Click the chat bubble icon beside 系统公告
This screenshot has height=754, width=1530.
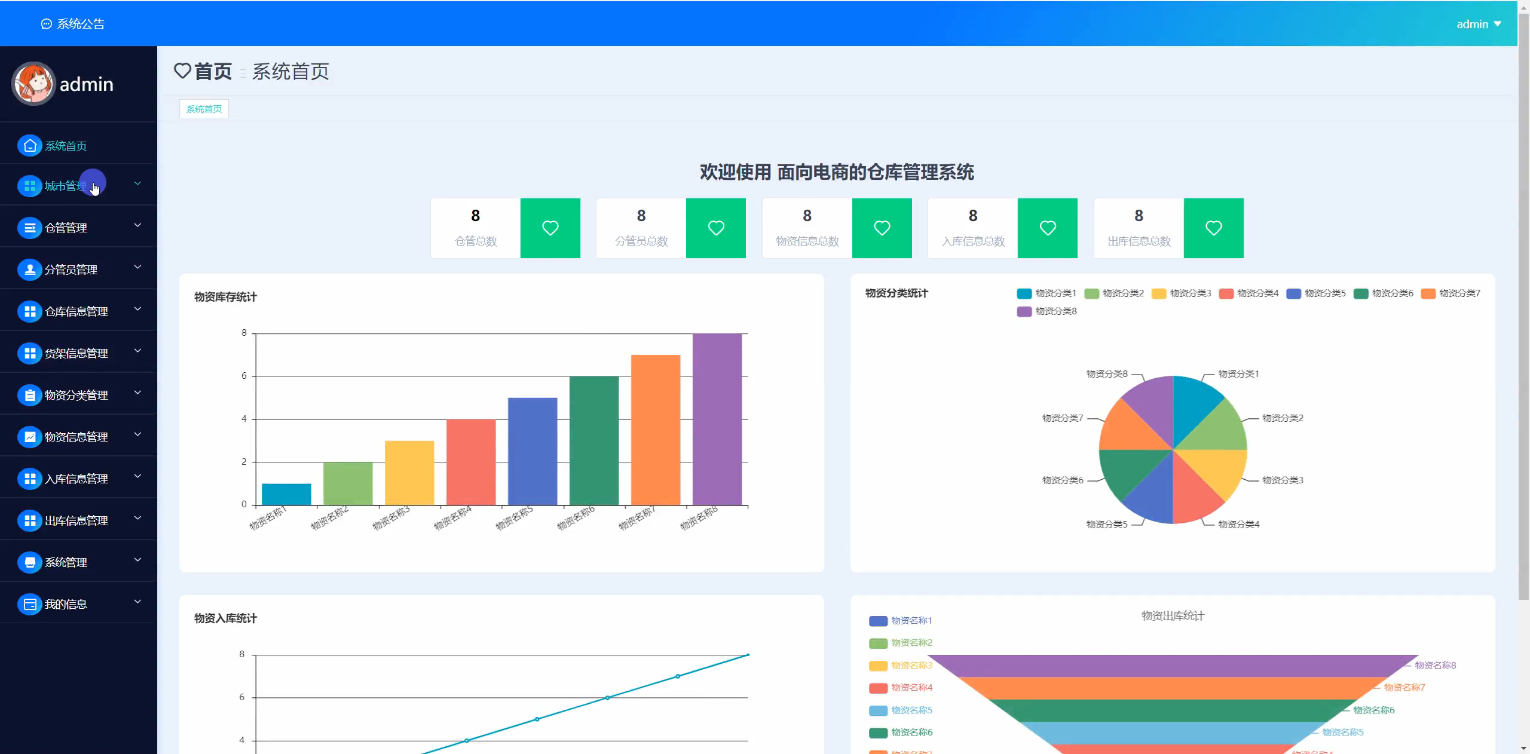point(46,24)
